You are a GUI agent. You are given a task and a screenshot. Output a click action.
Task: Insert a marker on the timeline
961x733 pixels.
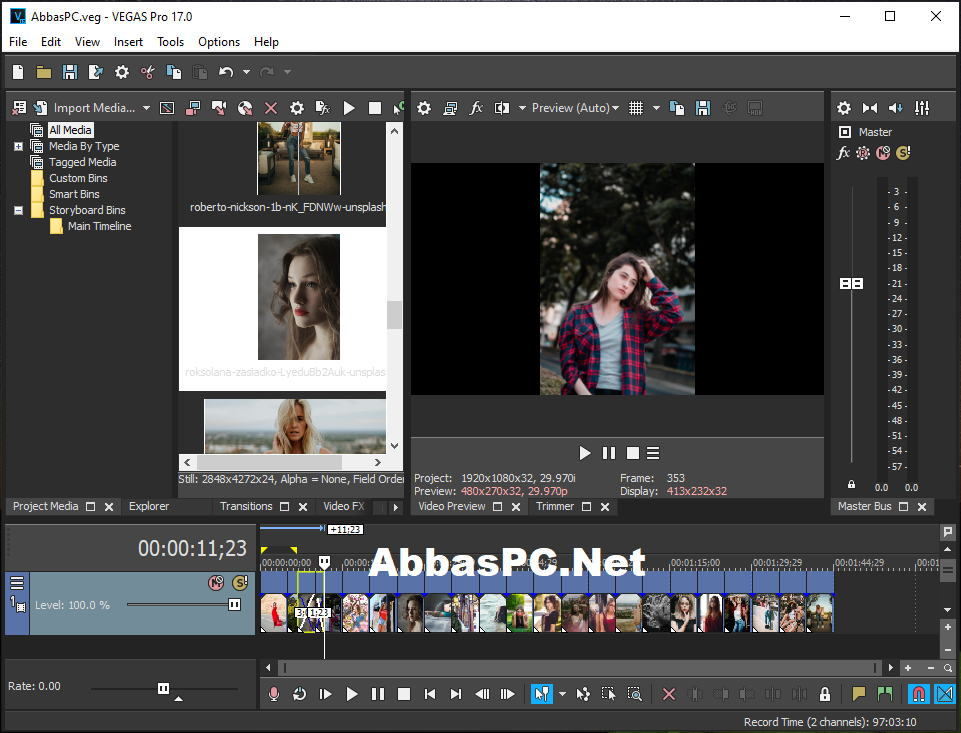(x=859, y=694)
